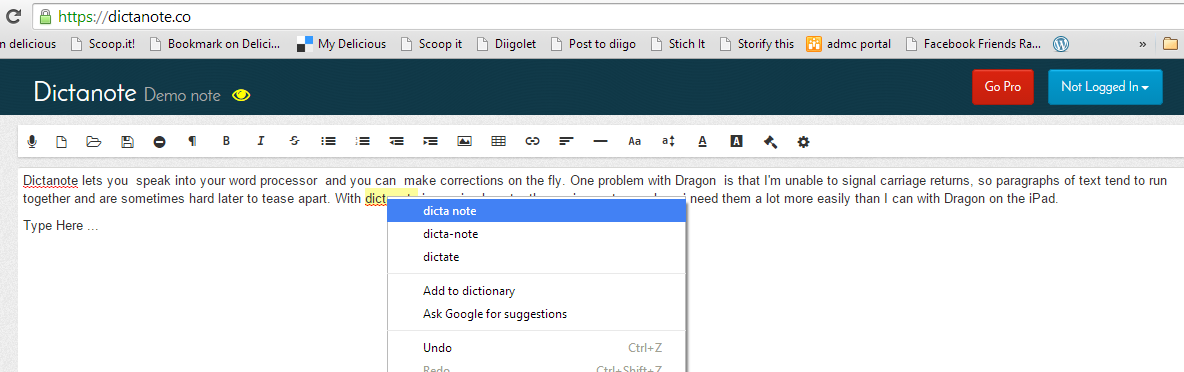Start dictation with the microphone icon
The height and width of the screenshot is (372, 1184).
32,141
